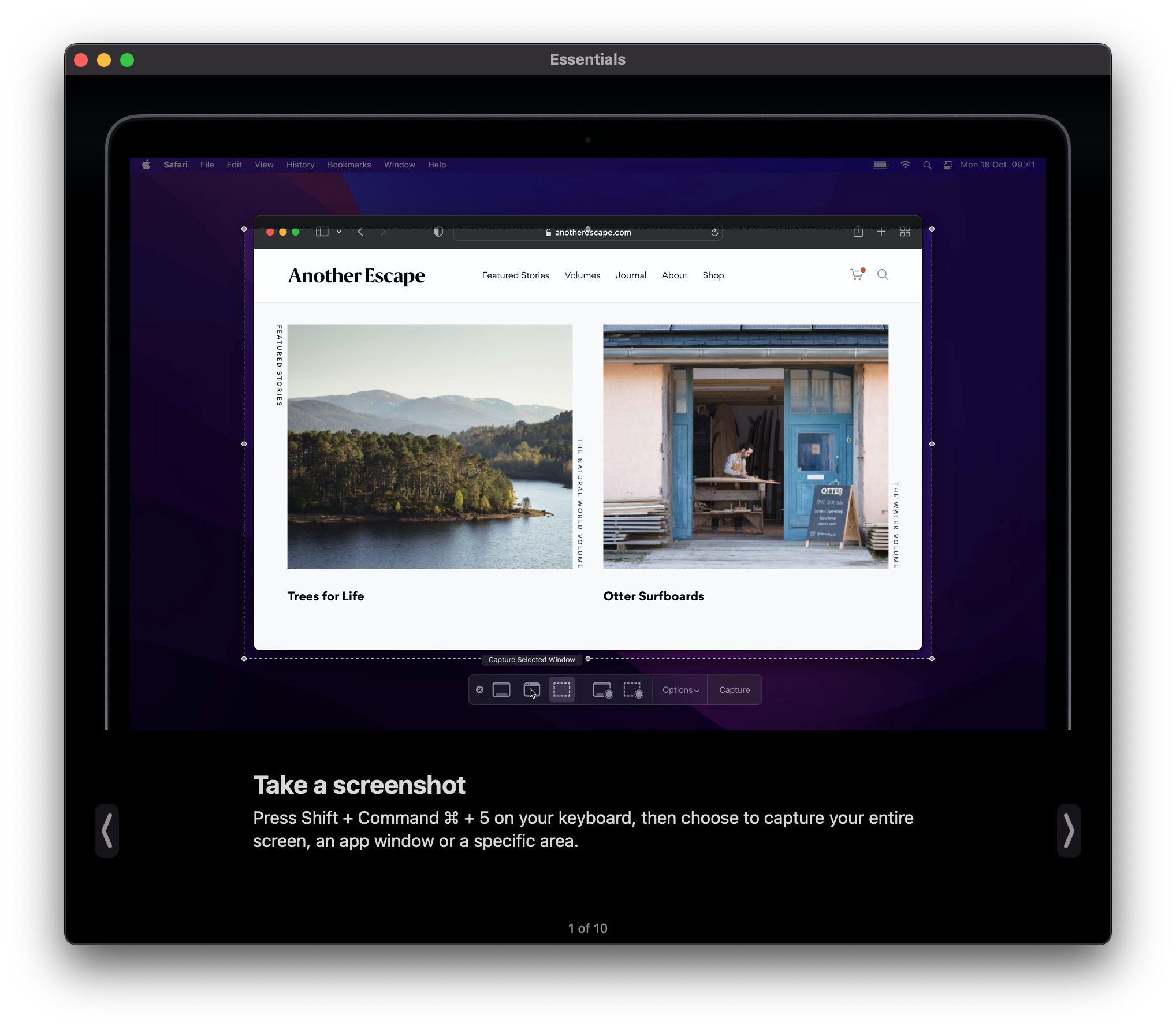Close the screenshot toolbar with X icon
Image resolution: width=1176 pixels, height=1030 pixels.
click(479, 690)
